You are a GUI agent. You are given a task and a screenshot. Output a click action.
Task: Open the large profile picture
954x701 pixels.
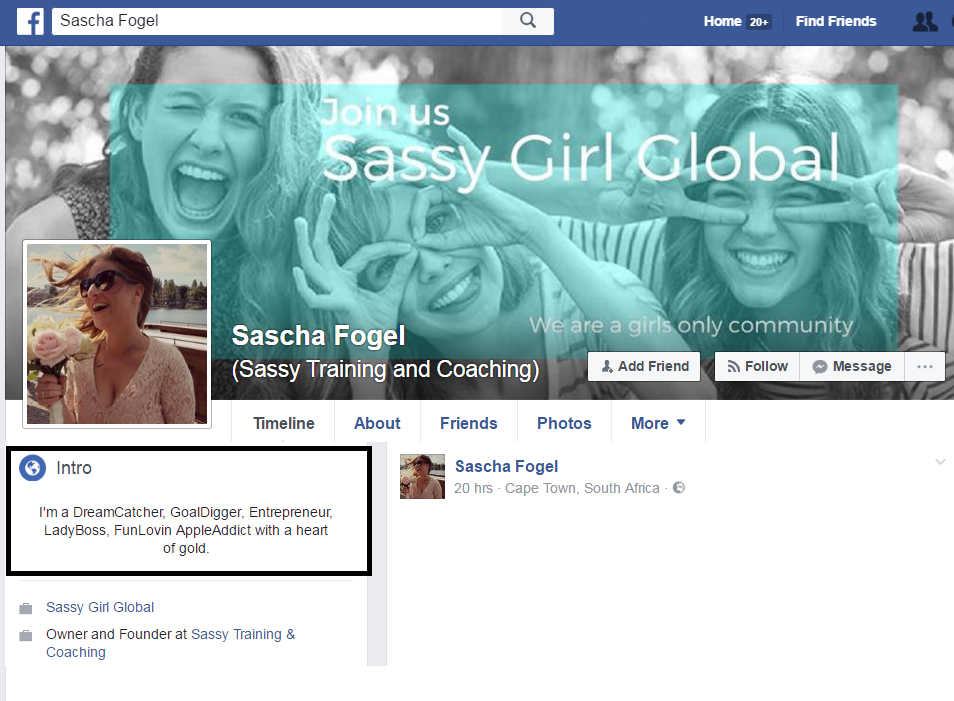click(x=117, y=334)
